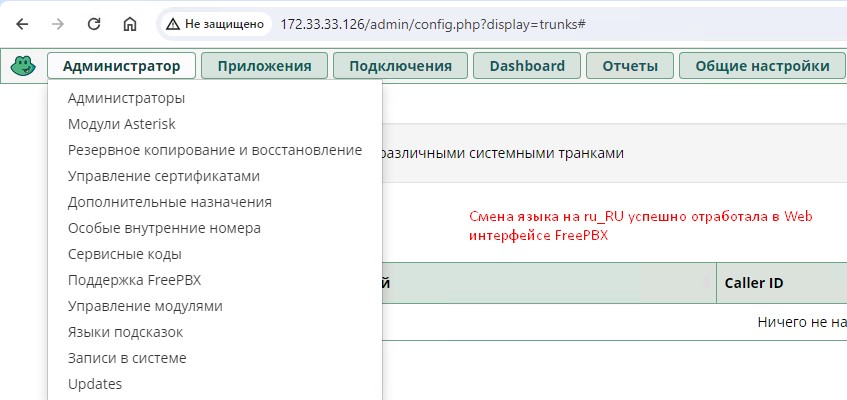
Task: Open Резервное копирование и восстановление
Action: click(214, 150)
